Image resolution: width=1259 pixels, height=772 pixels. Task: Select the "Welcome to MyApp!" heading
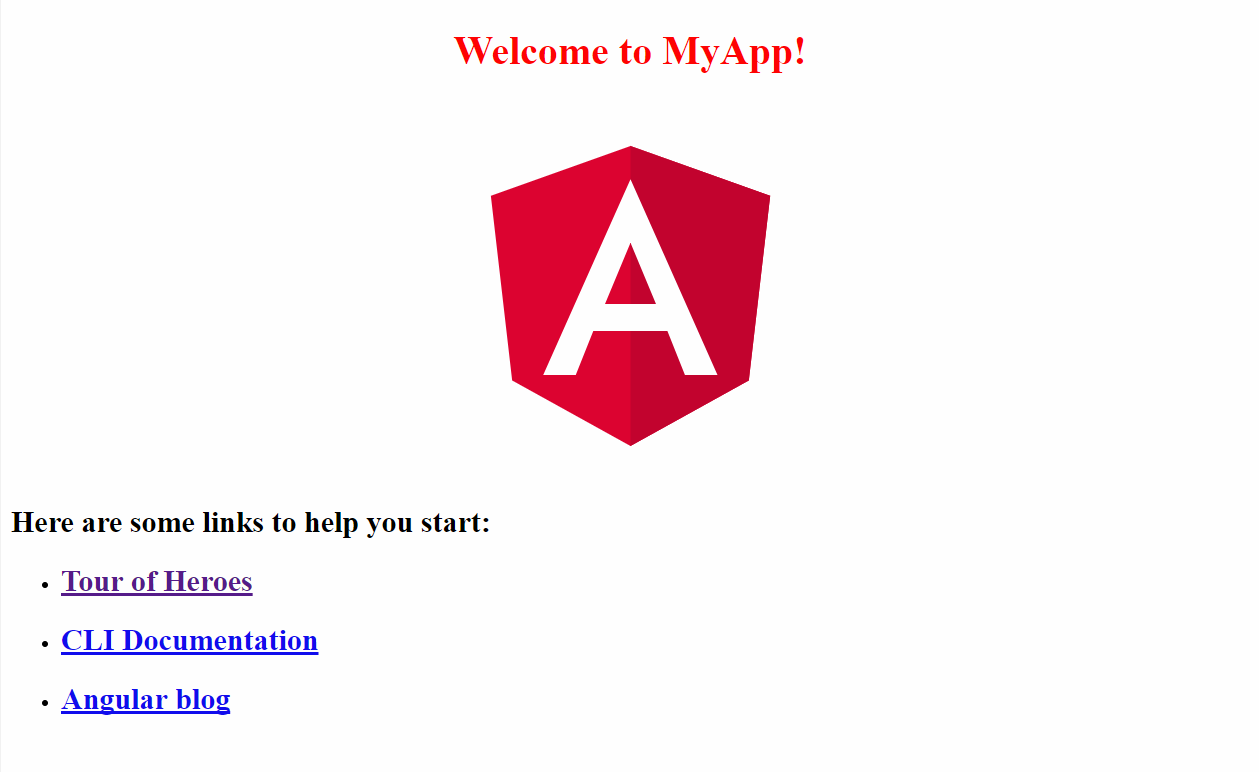pyautogui.click(x=630, y=50)
